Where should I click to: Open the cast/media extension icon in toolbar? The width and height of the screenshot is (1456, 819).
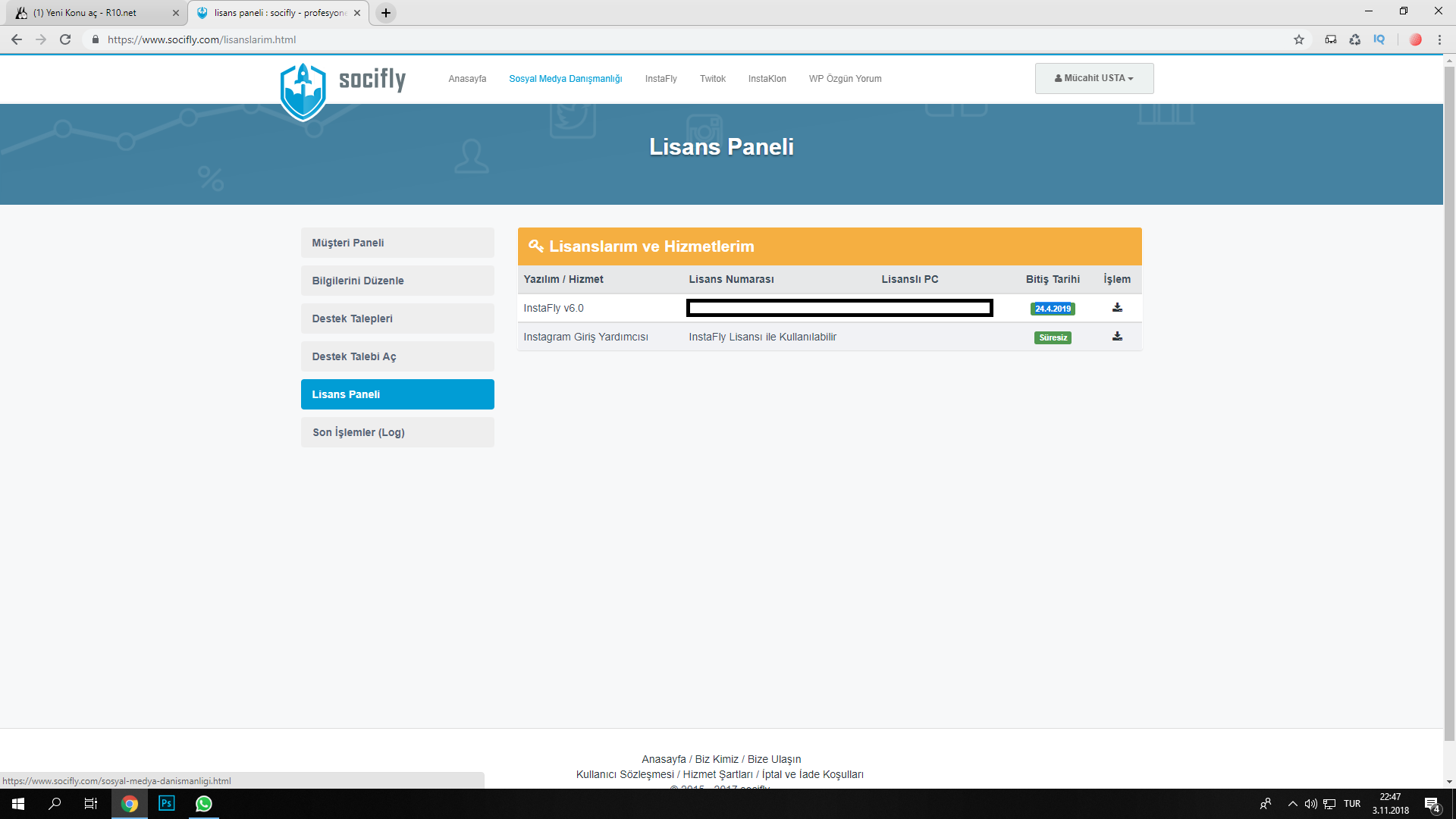click(1331, 39)
